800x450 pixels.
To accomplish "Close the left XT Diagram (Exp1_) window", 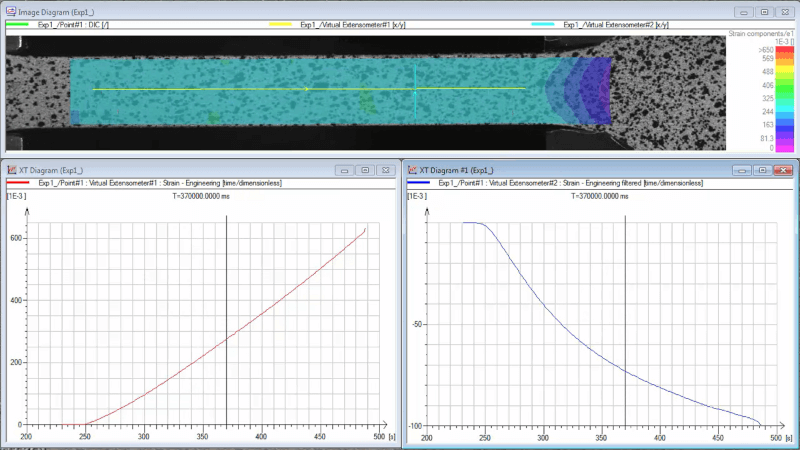I will pos(384,171).
